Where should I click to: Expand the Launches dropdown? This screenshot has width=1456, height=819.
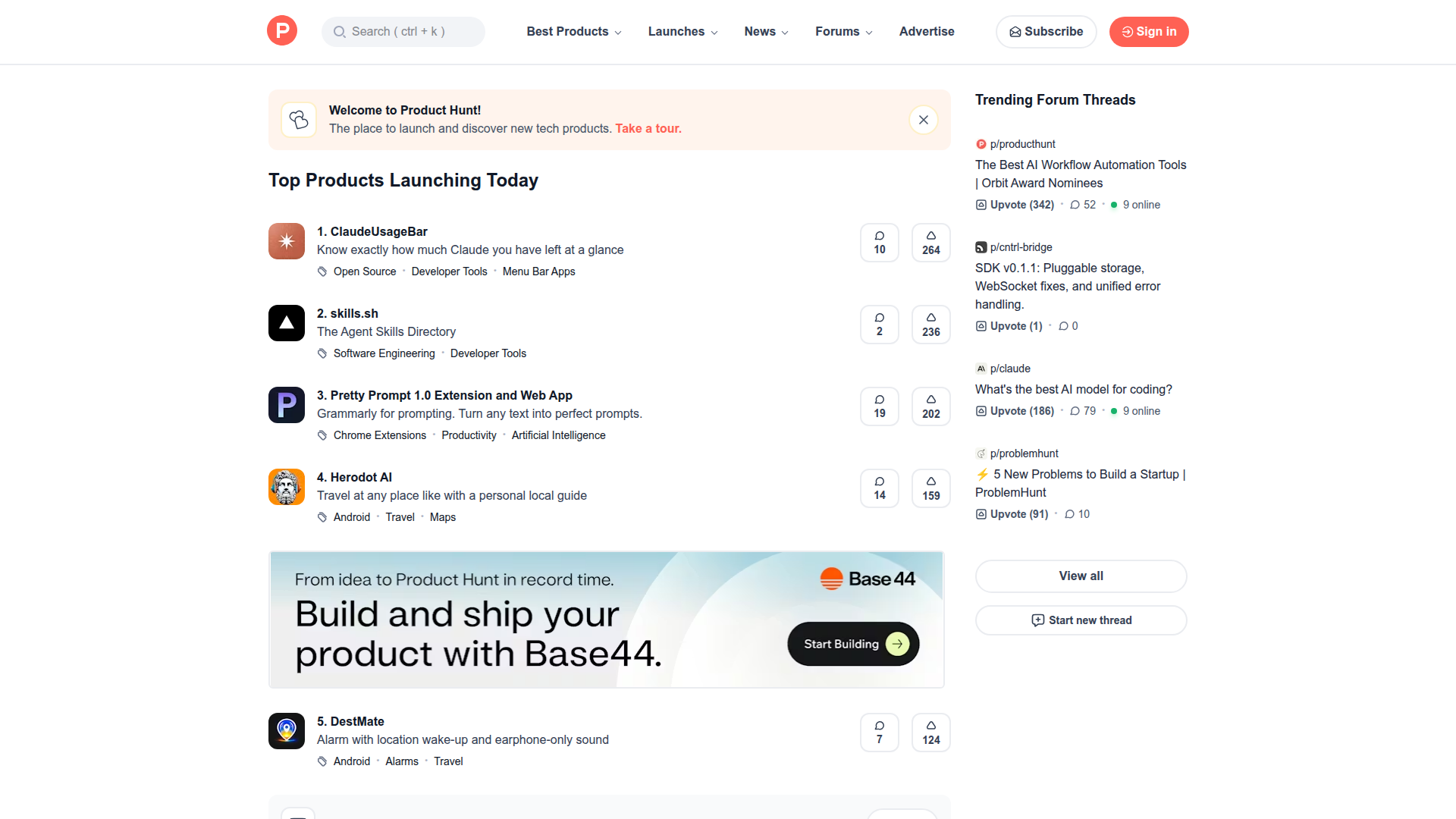(x=682, y=31)
